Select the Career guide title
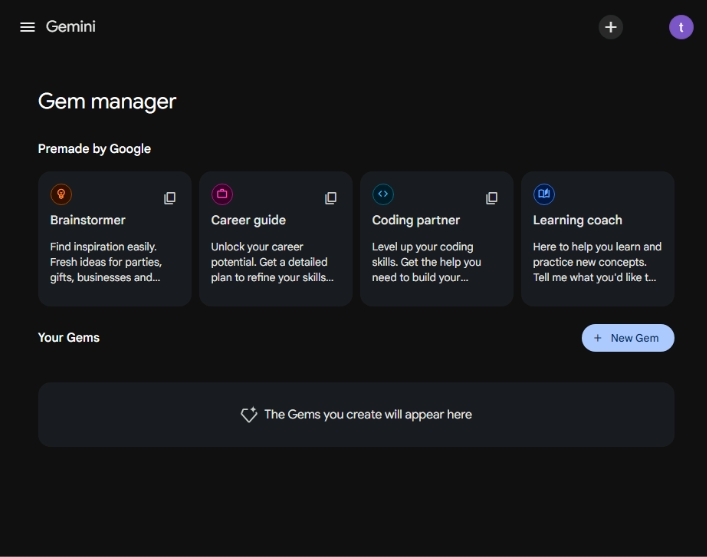This screenshot has height=557, width=707. pyautogui.click(x=248, y=220)
